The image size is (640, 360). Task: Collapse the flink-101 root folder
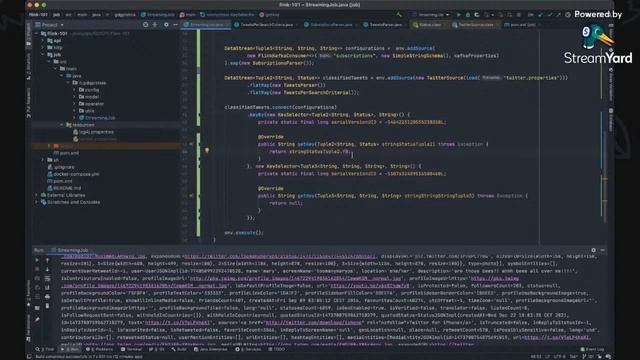click(37, 33)
